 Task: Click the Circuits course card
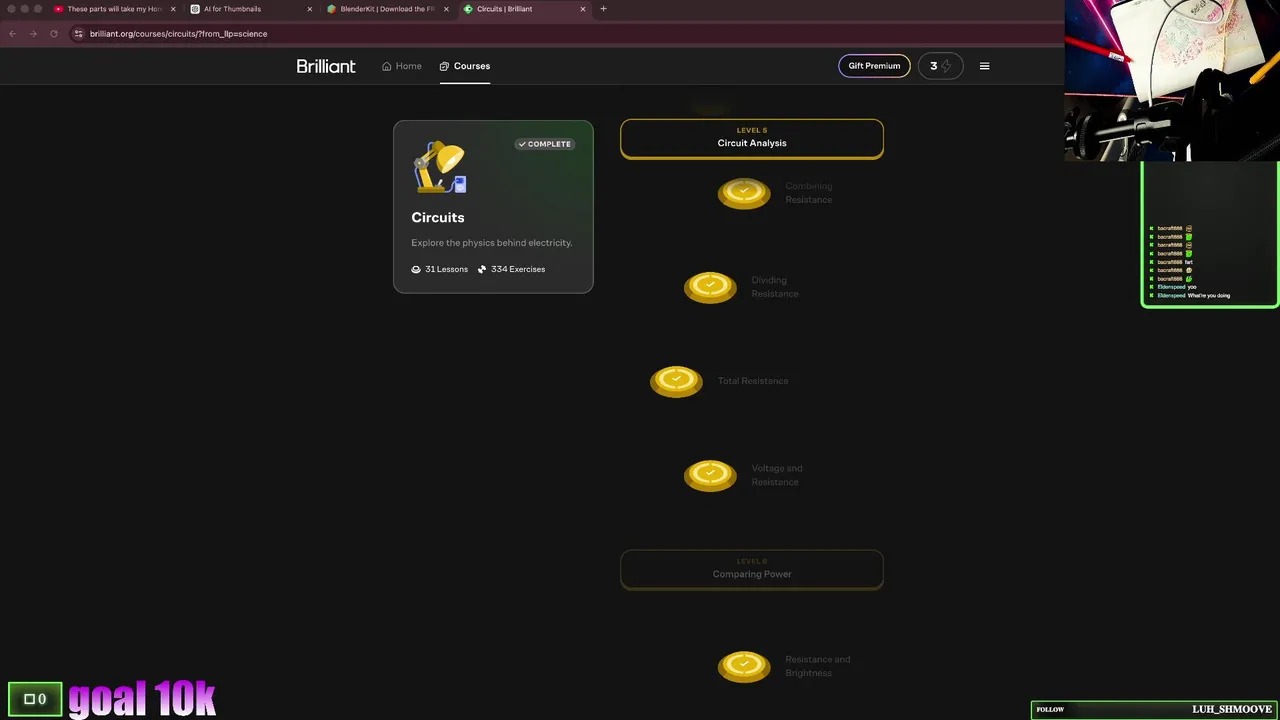(x=493, y=207)
